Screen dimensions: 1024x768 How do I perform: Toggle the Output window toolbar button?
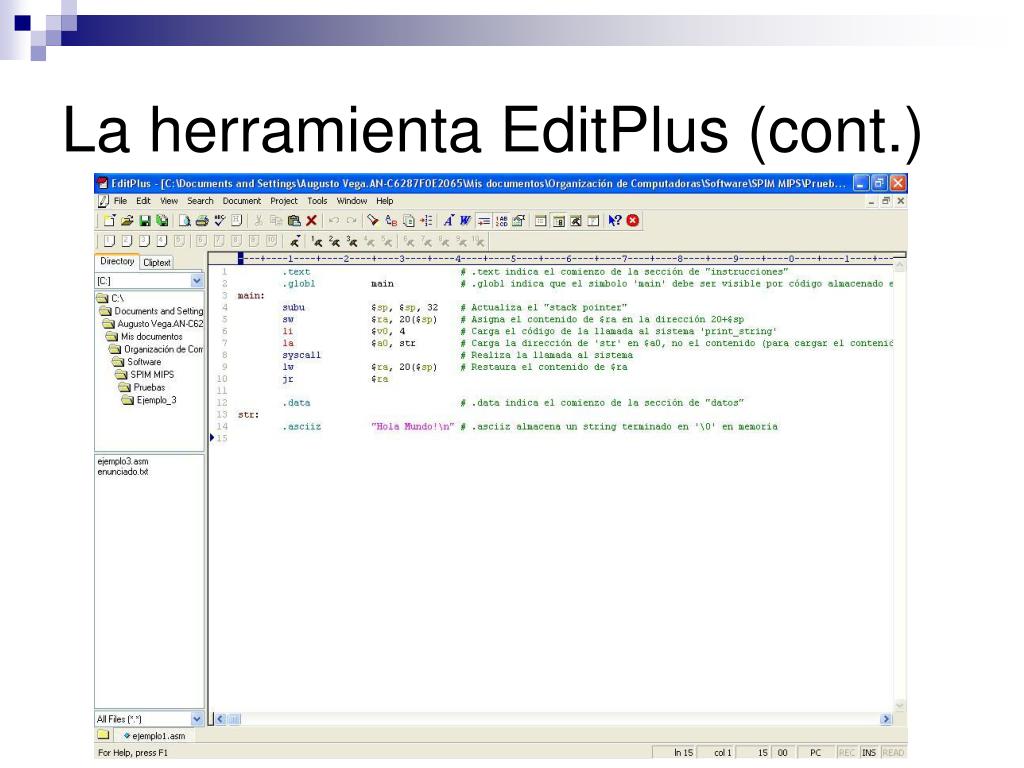click(x=575, y=221)
